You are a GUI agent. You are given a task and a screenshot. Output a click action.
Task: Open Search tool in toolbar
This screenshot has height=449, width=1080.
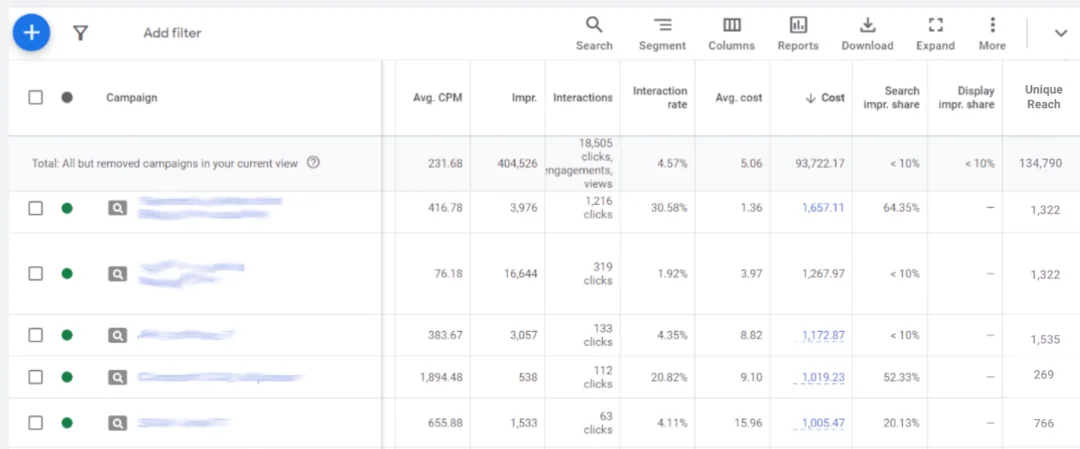pos(594,34)
